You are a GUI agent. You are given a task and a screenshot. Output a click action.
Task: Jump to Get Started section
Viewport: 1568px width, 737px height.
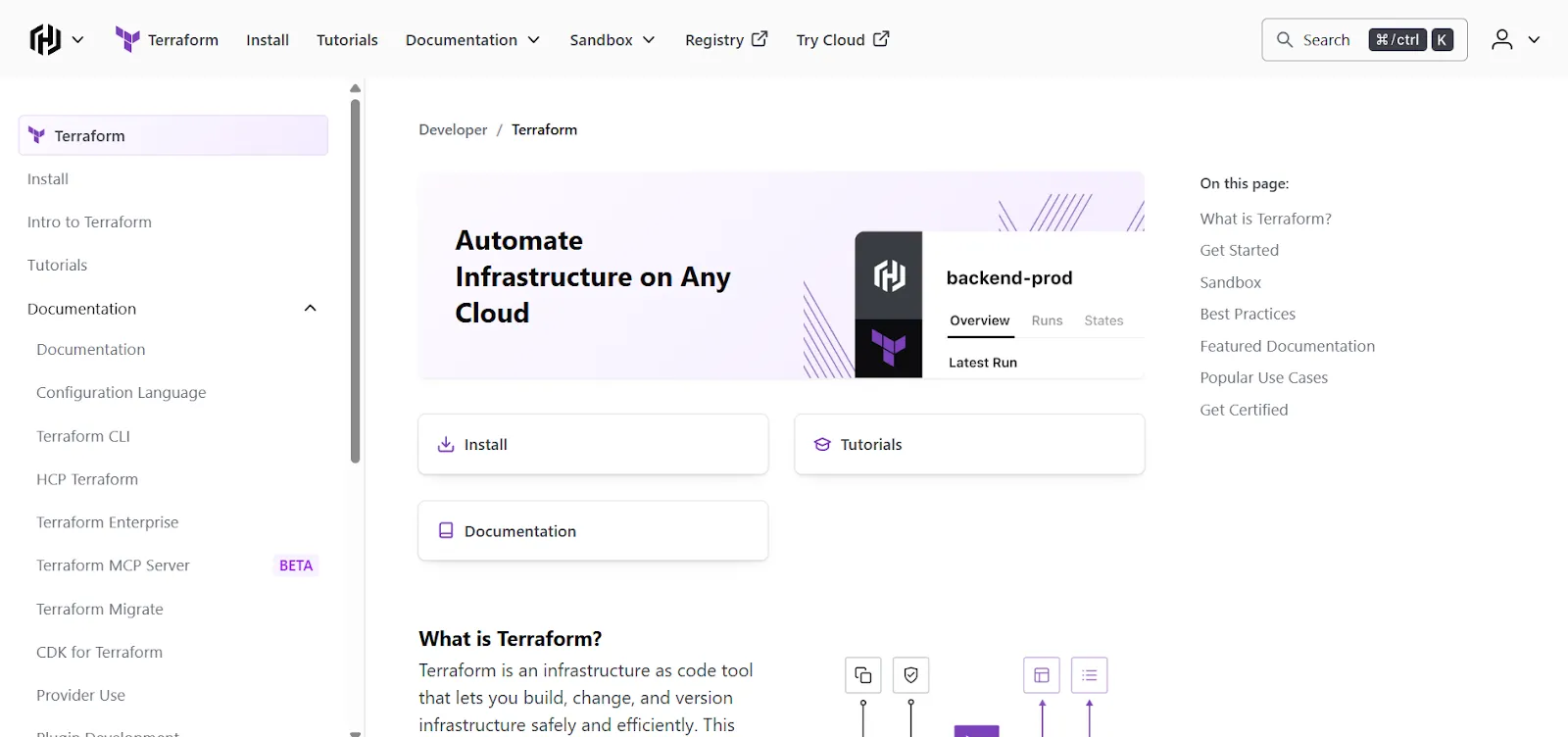1239,250
